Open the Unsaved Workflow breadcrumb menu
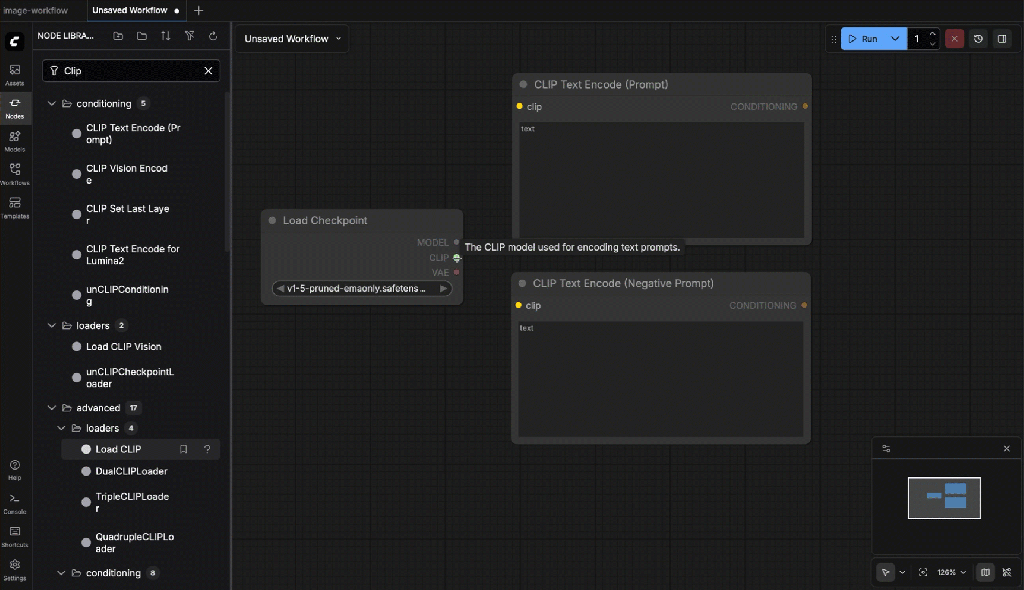Image resolution: width=1024 pixels, height=590 pixels. coord(292,39)
